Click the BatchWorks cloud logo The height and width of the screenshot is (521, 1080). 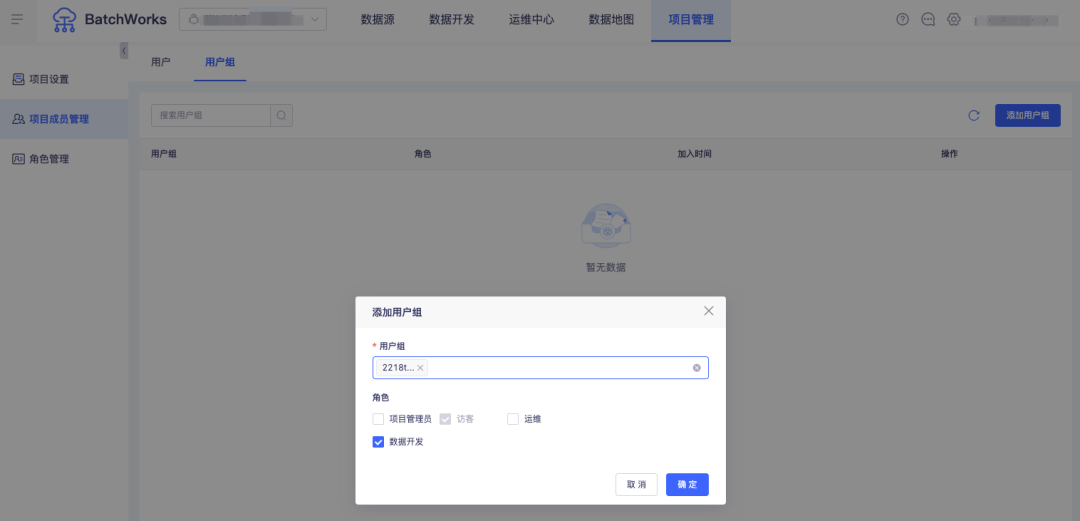(65, 19)
